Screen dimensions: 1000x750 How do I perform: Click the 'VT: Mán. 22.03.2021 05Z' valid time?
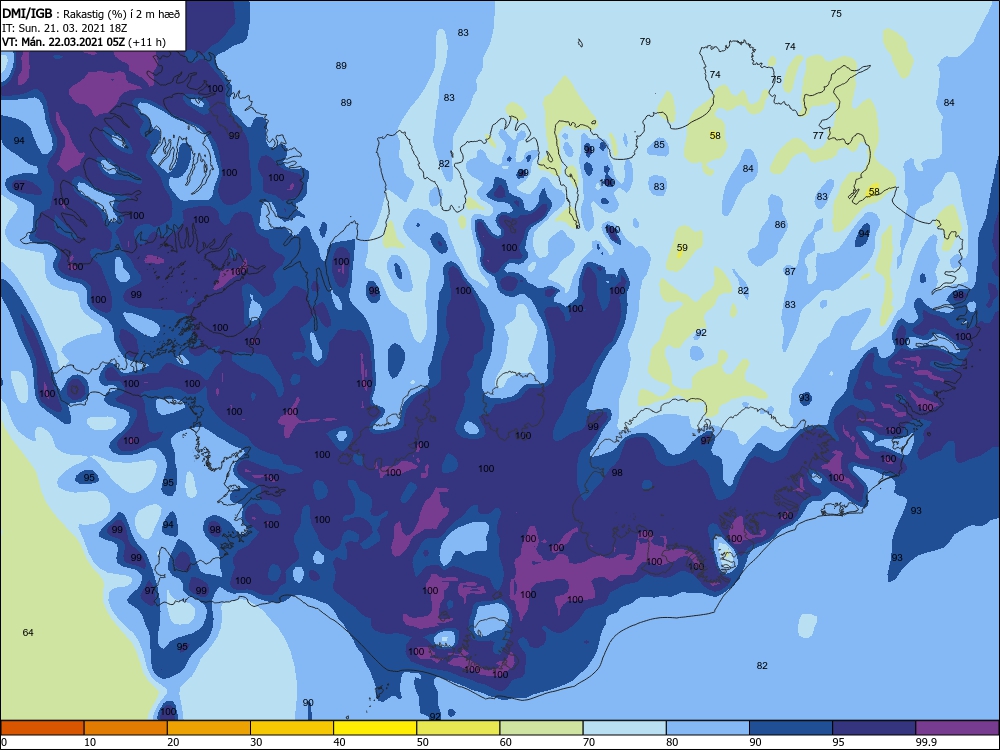tap(63, 42)
